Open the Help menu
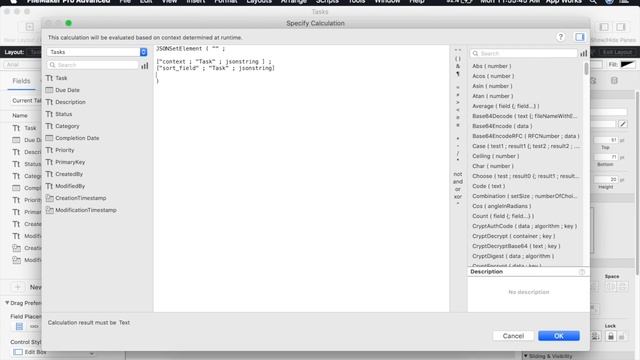This screenshot has height=360, width=640. (x=417, y=2)
